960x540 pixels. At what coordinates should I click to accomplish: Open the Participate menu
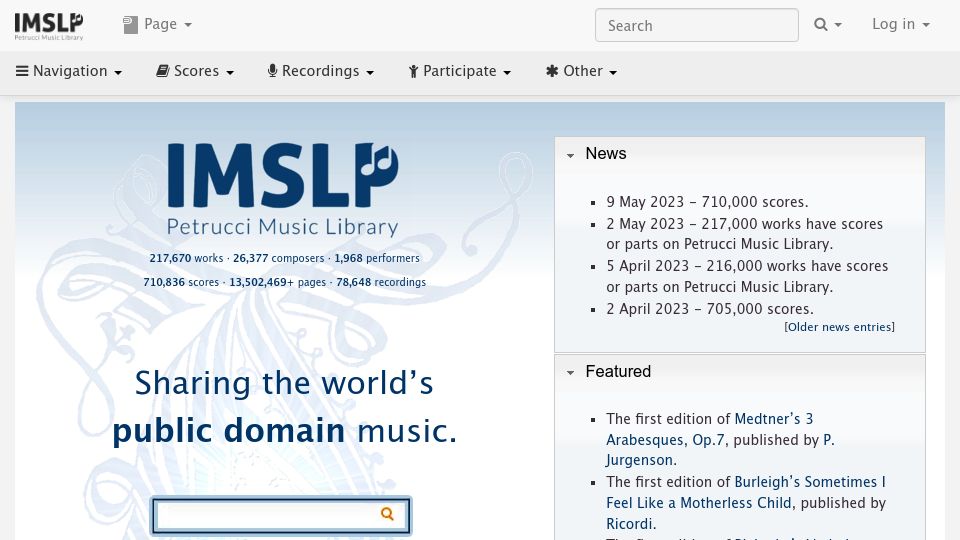click(x=460, y=71)
